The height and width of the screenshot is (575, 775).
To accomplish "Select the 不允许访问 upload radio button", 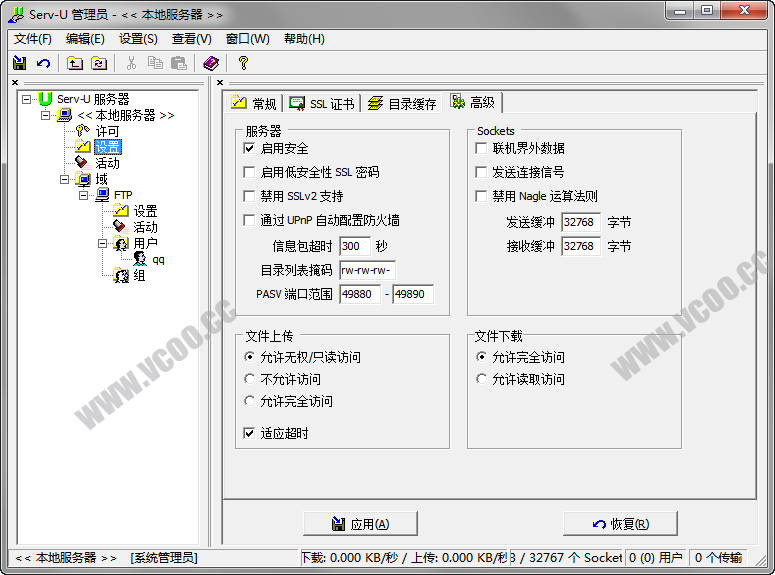I will [250, 379].
